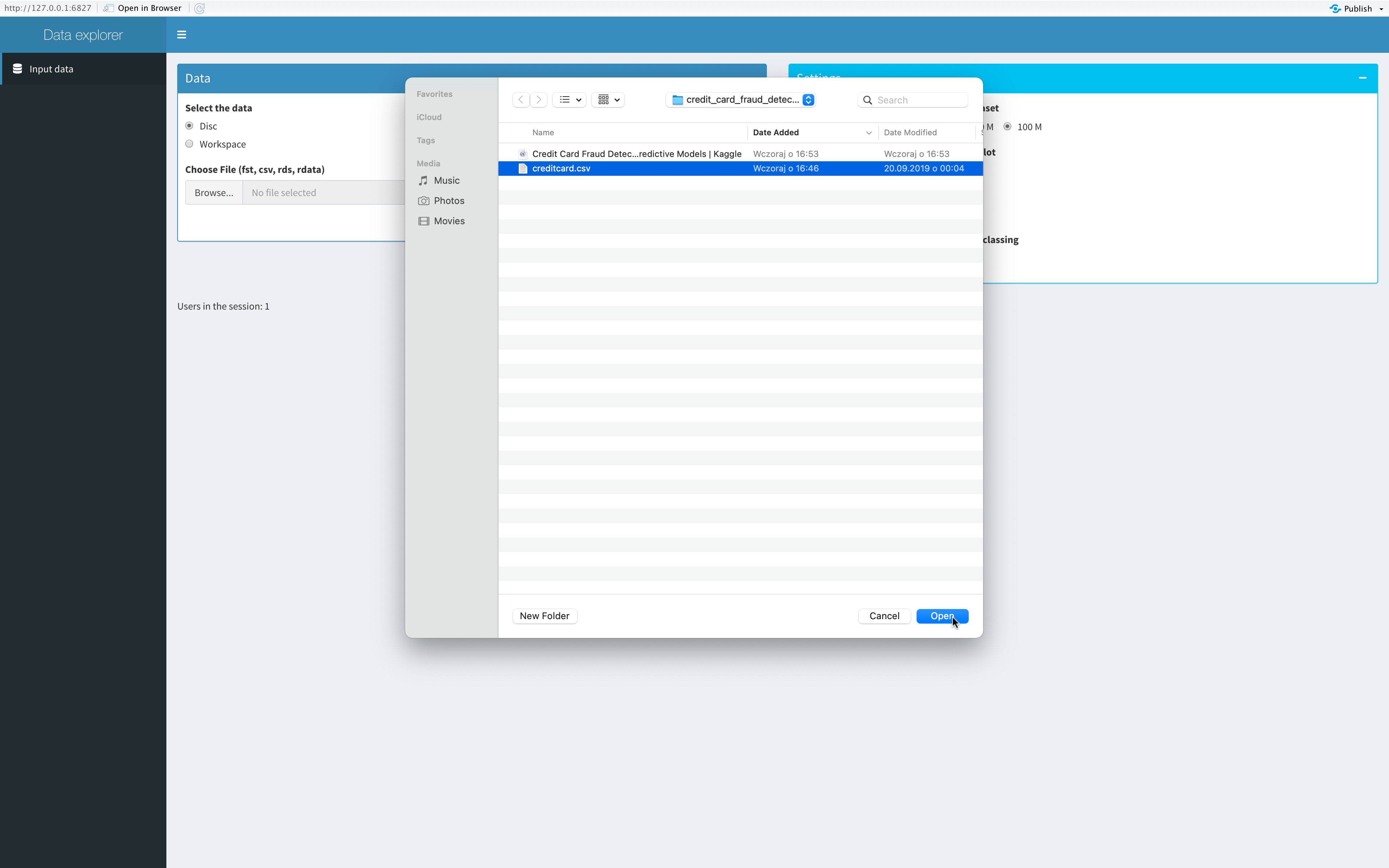Expand the Tags sidebar section
This screenshot has height=868, width=1389.
pyautogui.click(x=426, y=141)
